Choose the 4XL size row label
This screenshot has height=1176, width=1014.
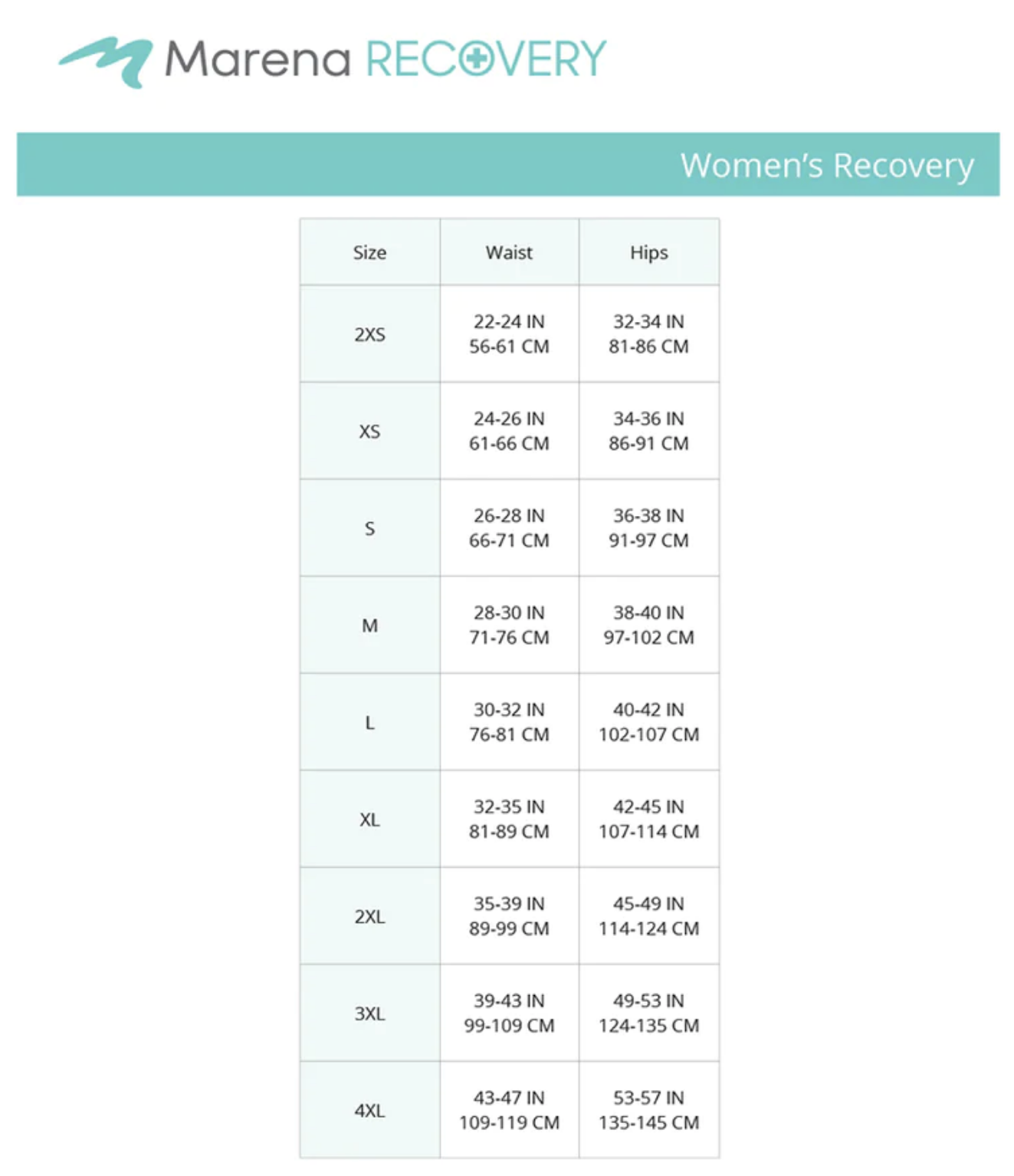(369, 1110)
